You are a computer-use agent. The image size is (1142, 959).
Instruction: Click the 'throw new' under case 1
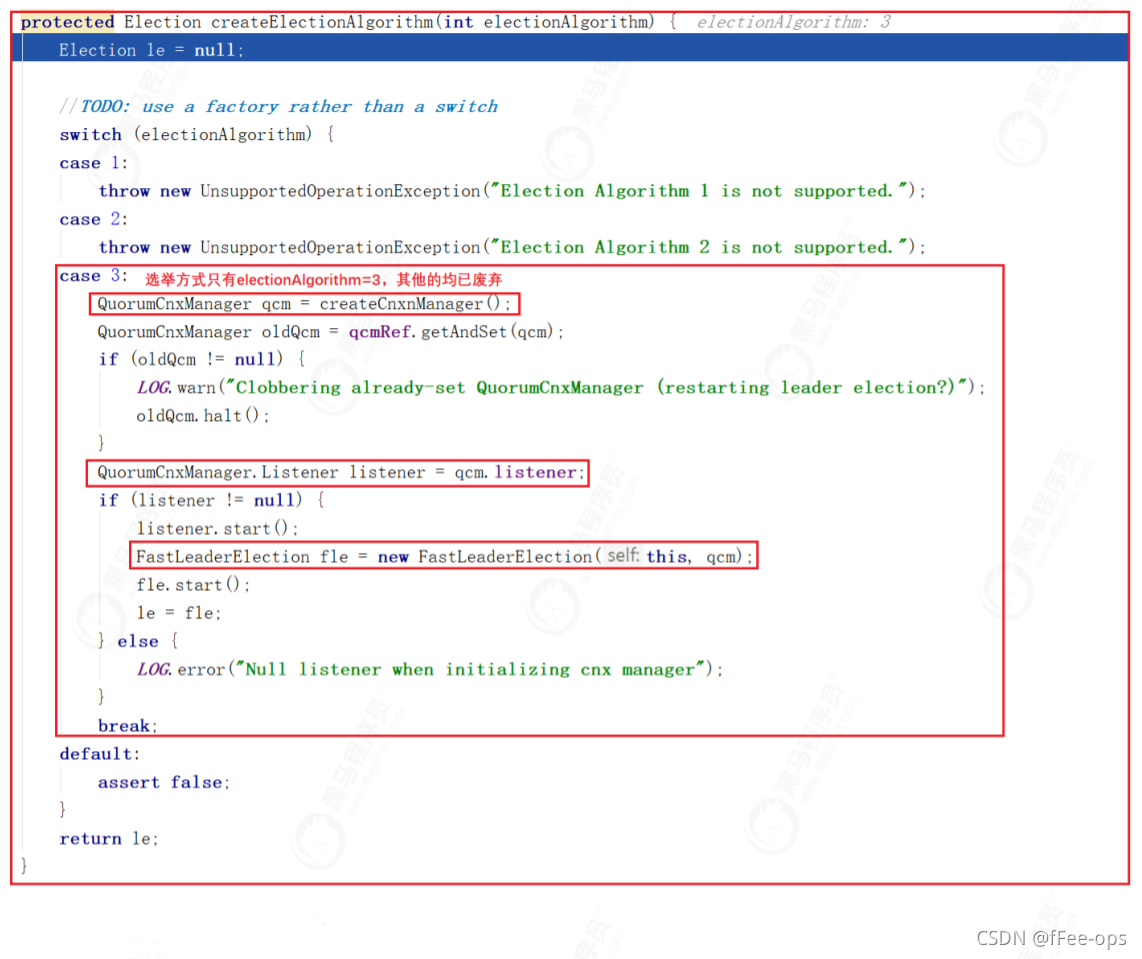145,191
